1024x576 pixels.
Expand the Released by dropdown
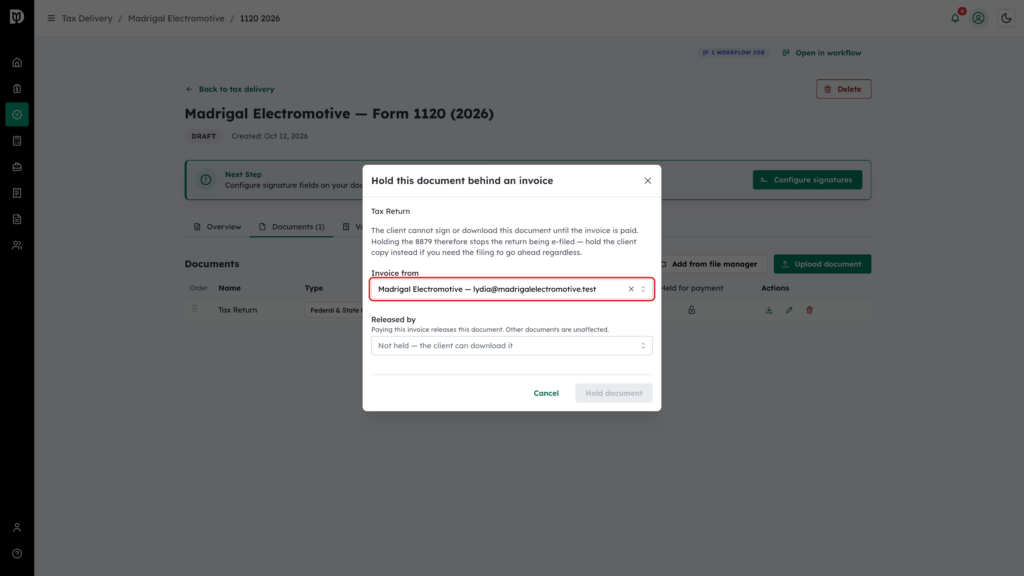[511, 345]
